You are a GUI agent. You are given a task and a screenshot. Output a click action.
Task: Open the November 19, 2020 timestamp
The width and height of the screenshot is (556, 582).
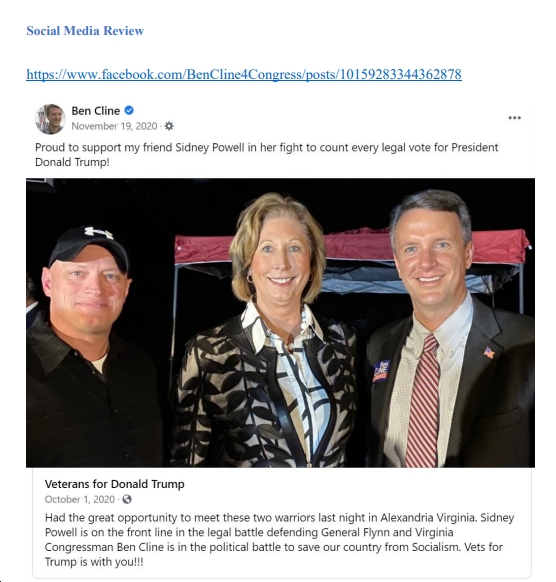click(x=114, y=126)
